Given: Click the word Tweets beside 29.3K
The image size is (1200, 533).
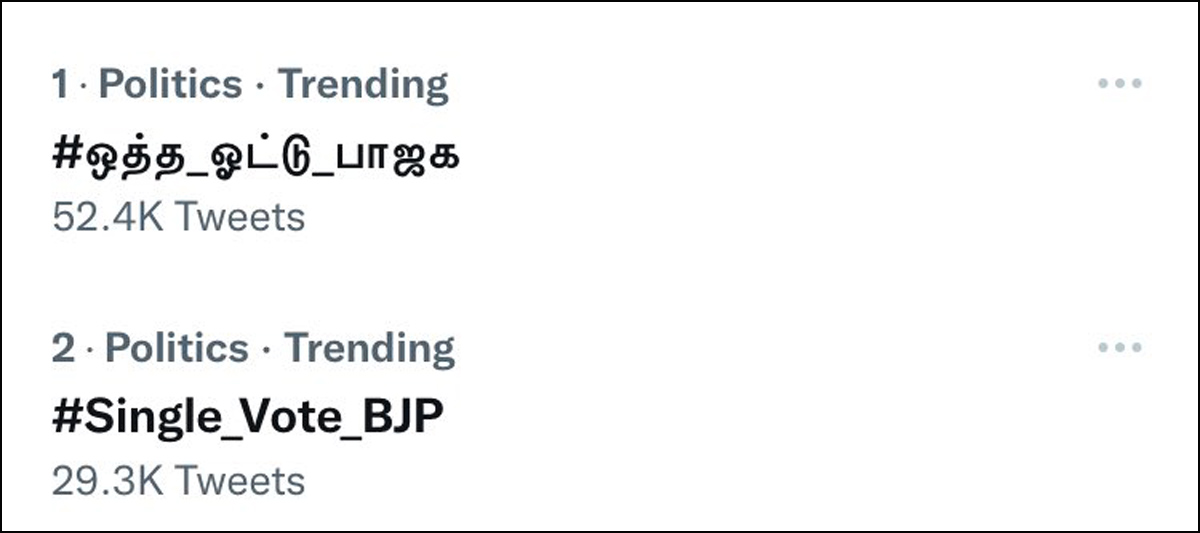Looking at the screenshot, I should point(240,480).
